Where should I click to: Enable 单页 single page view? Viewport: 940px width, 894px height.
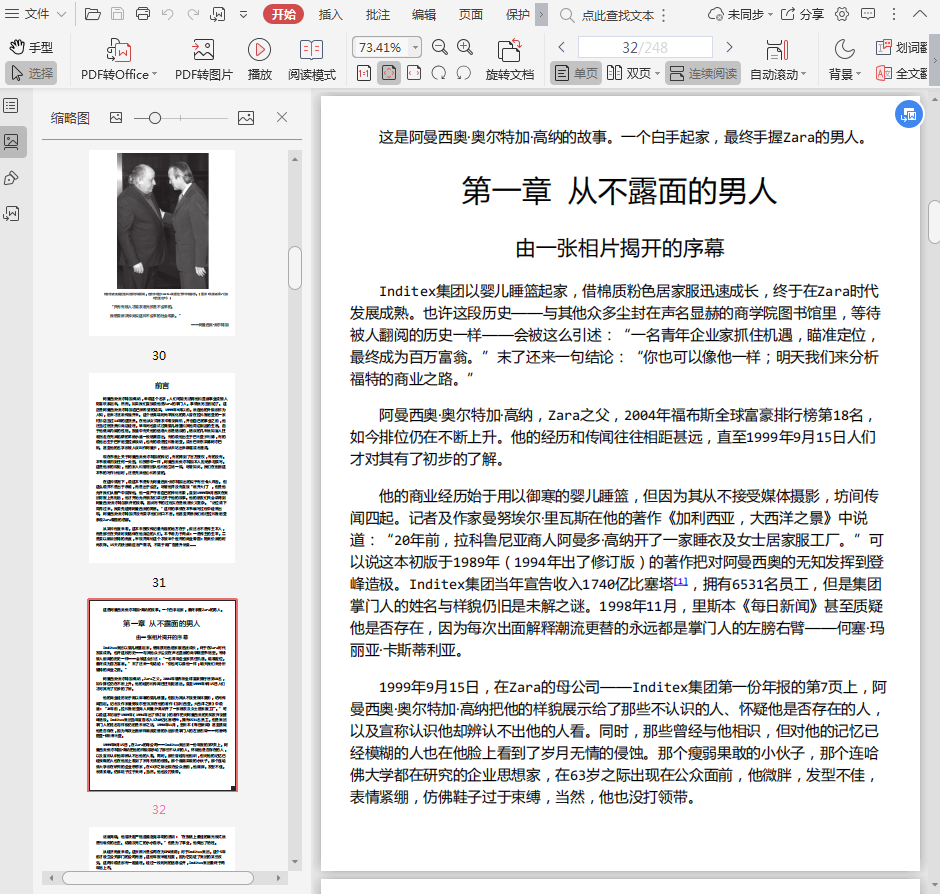point(575,73)
